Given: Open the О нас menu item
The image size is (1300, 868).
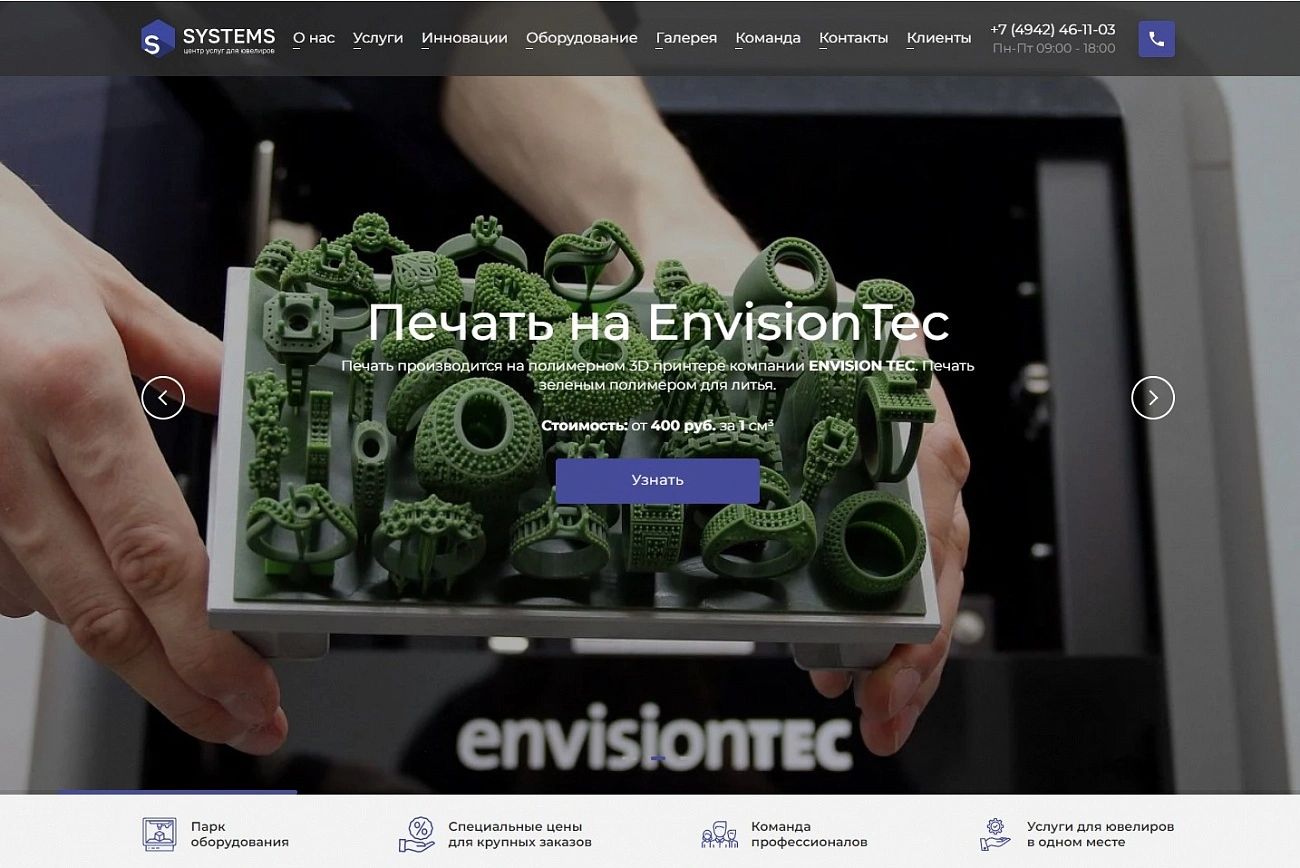Looking at the screenshot, I should coord(314,38).
